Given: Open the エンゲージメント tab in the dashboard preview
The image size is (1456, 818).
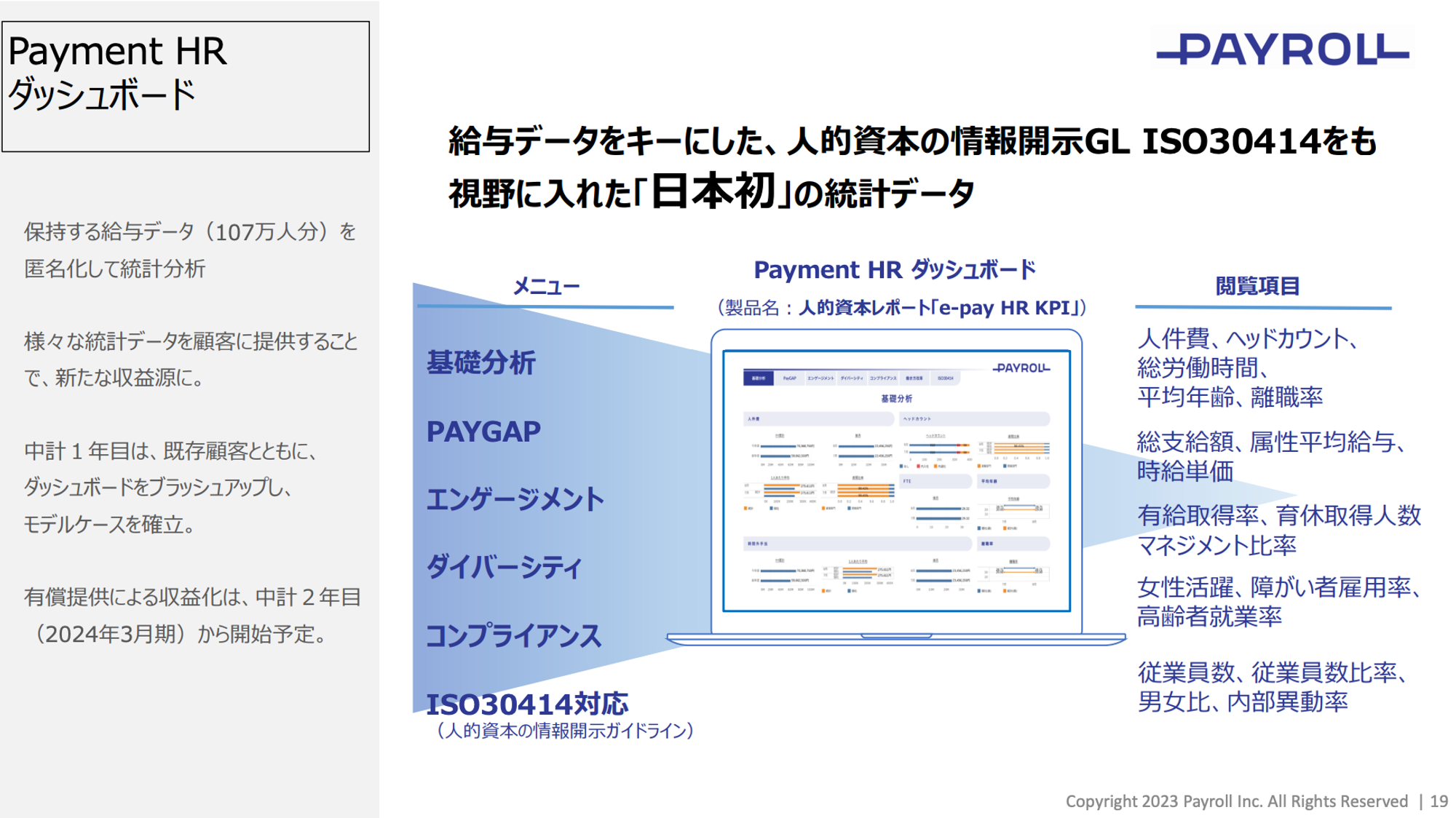Looking at the screenshot, I should [x=820, y=378].
